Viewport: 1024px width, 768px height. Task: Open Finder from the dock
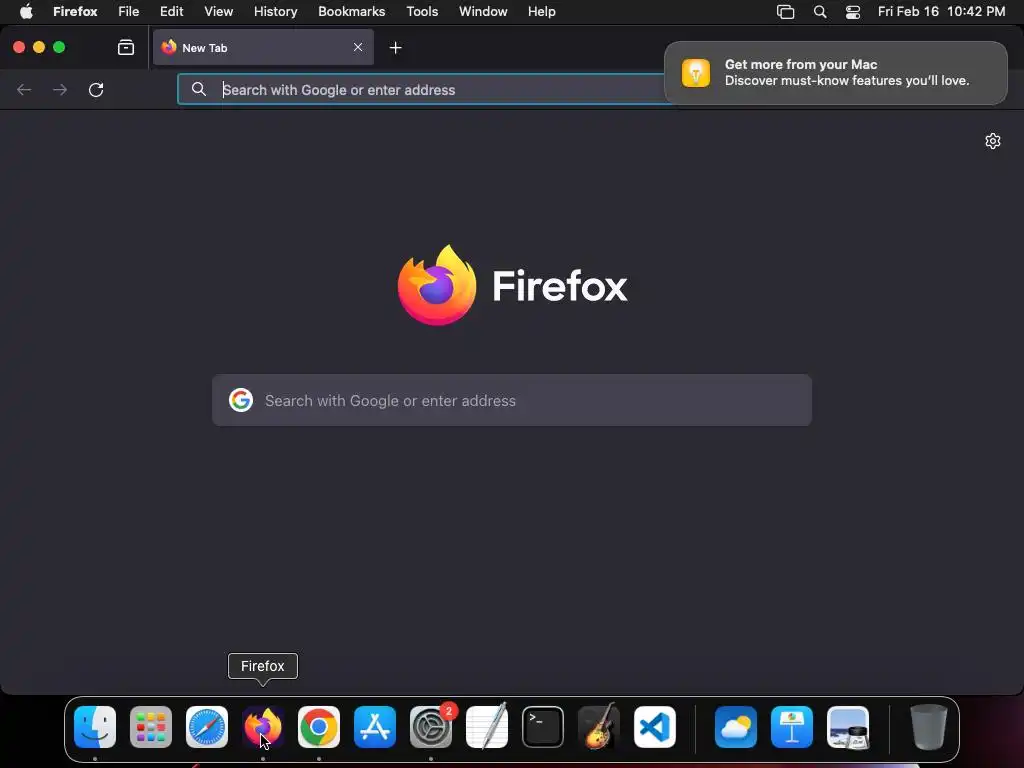(95, 727)
